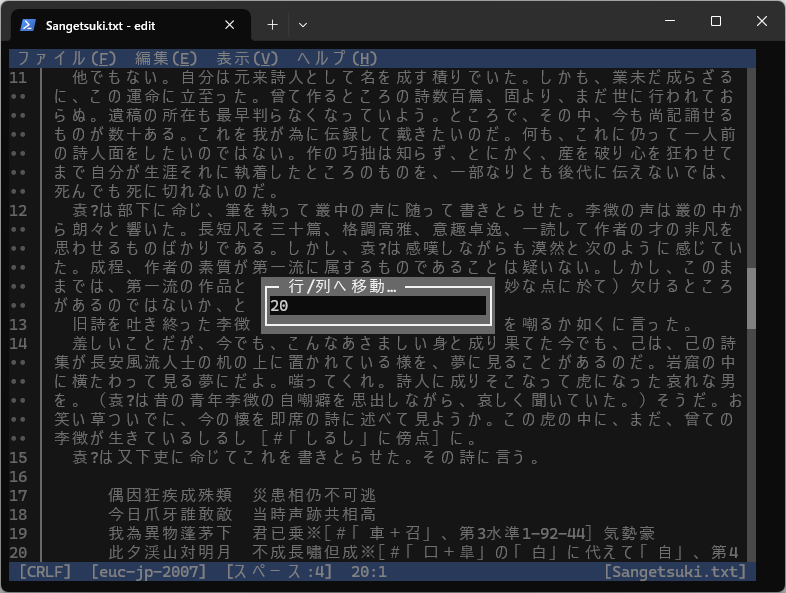Open a new terminal tab

272,25
